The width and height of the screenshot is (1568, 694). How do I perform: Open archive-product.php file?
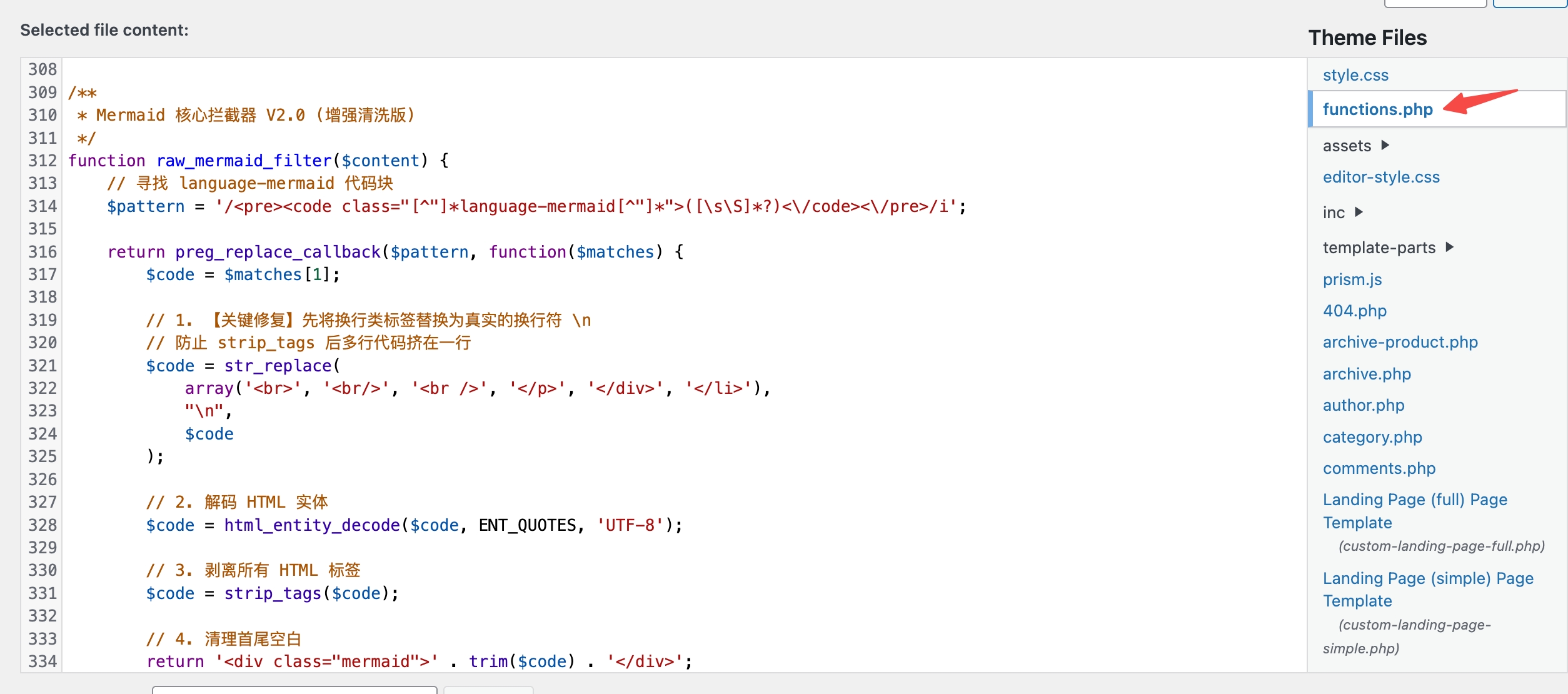1400,342
